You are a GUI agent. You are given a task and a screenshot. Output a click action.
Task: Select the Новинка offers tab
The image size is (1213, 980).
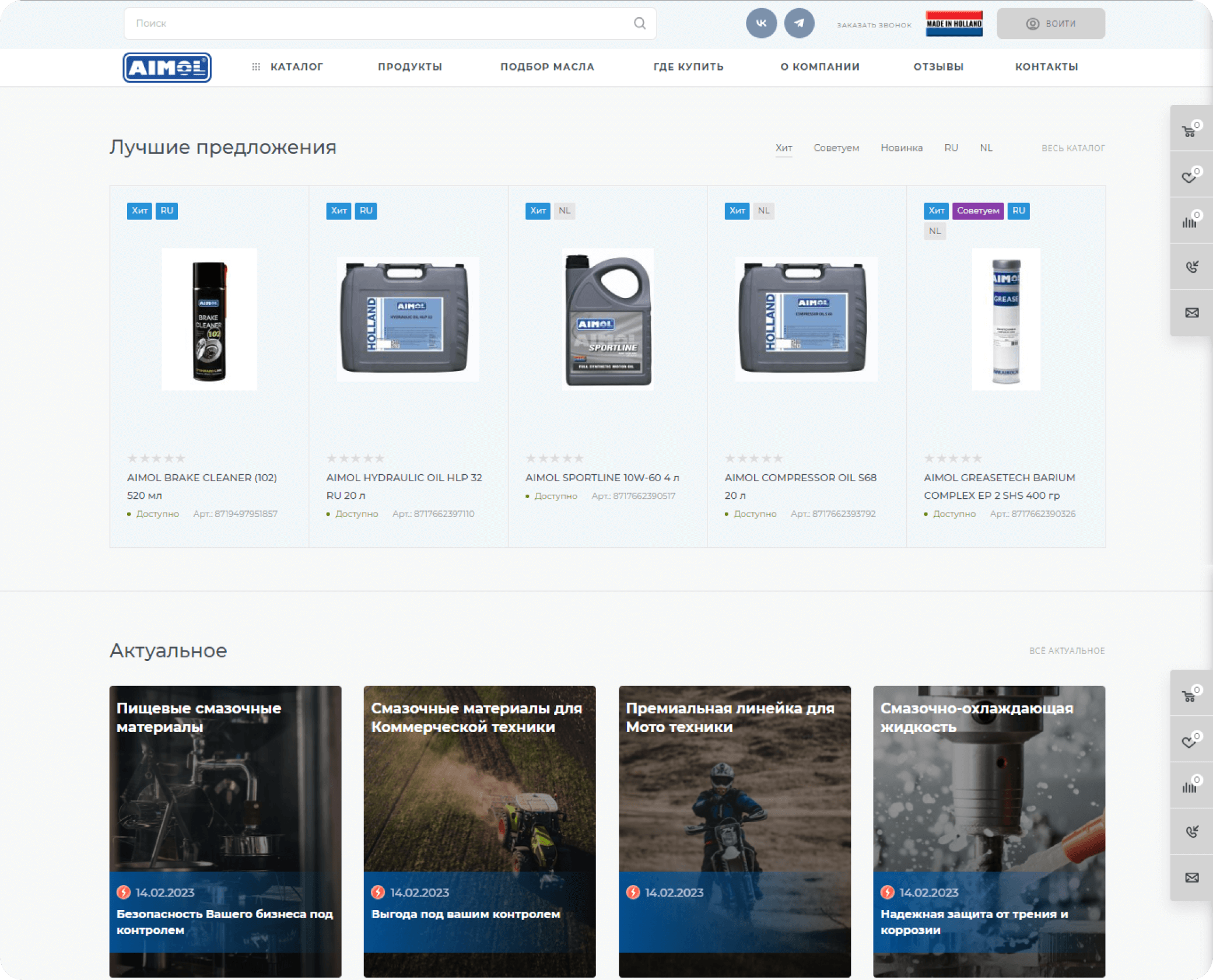click(902, 148)
